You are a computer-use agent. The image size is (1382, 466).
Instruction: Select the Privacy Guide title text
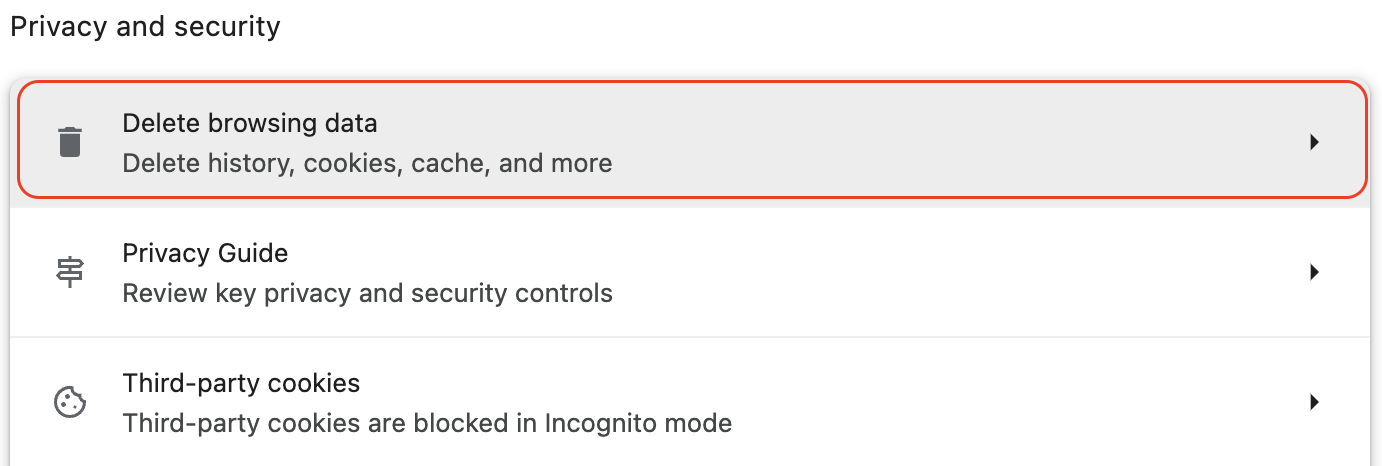point(205,254)
